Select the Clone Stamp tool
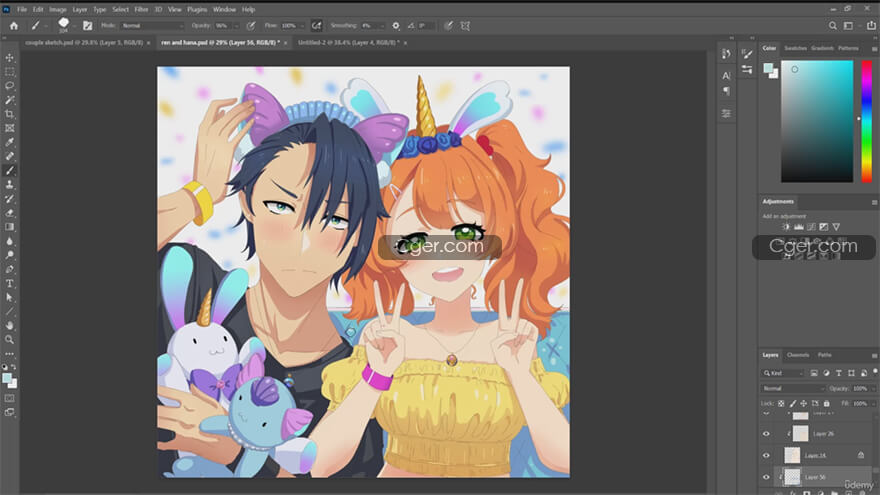This screenshot has height=495, width=880. [10, 185]
